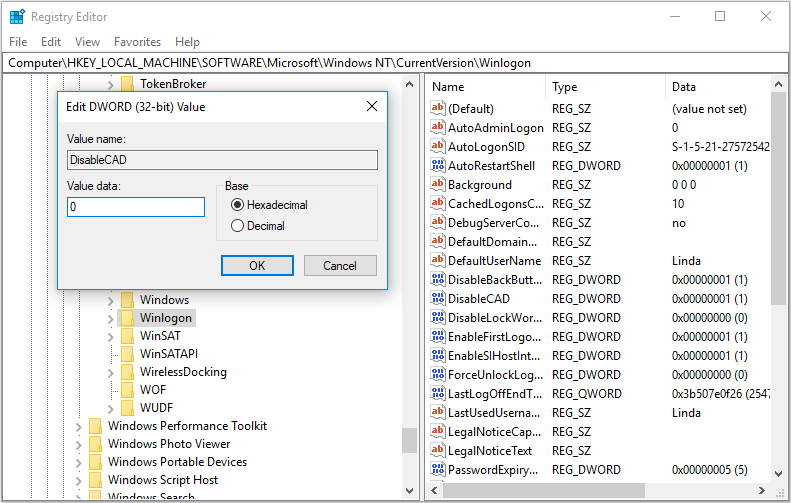This screenshot has height=503, width=791.
Task: Click the DebugServerCo... string icon
Action: coord(437,222)
